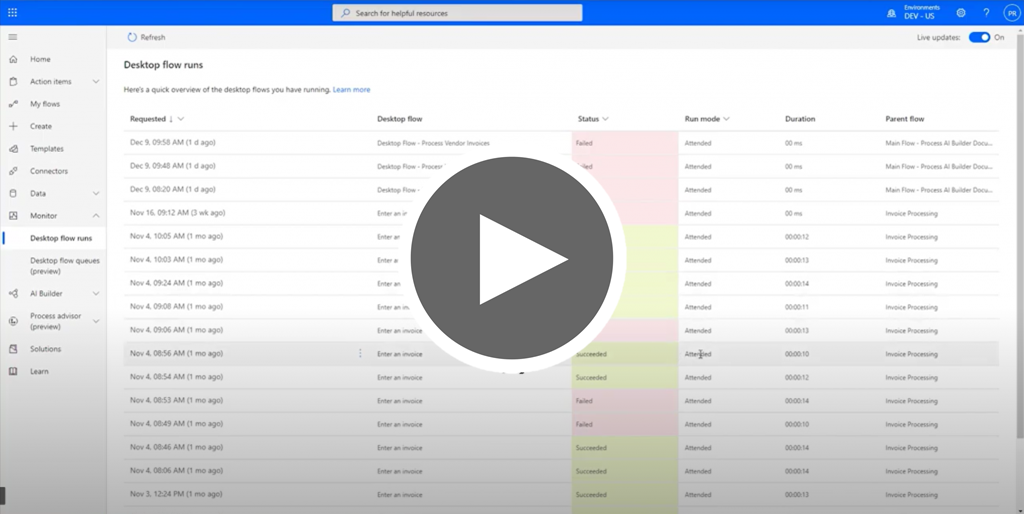Click the Parent flow column header
This screenshot has width=1024, height=515.
904,119
